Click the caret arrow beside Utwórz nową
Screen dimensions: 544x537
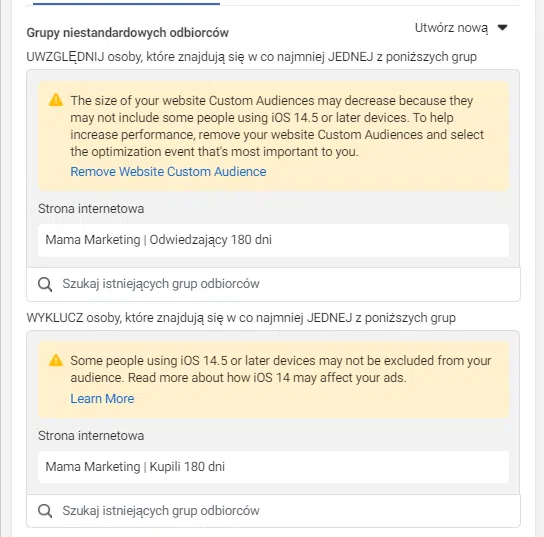[x=502, y=27]
